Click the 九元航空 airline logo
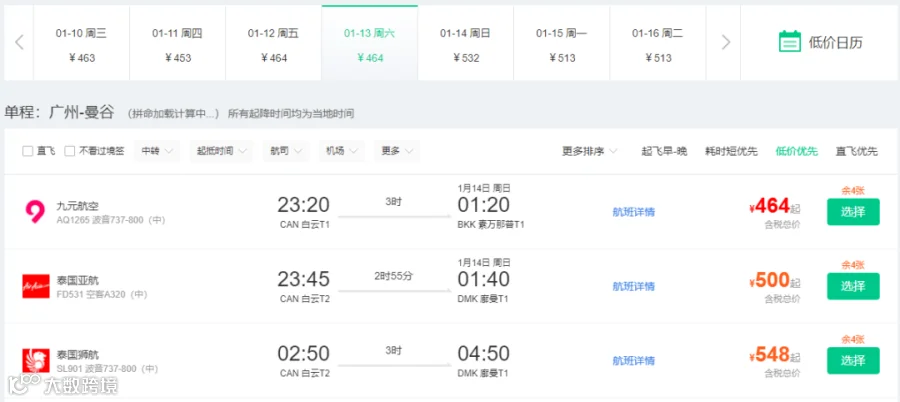 click(x=35, y=212)
